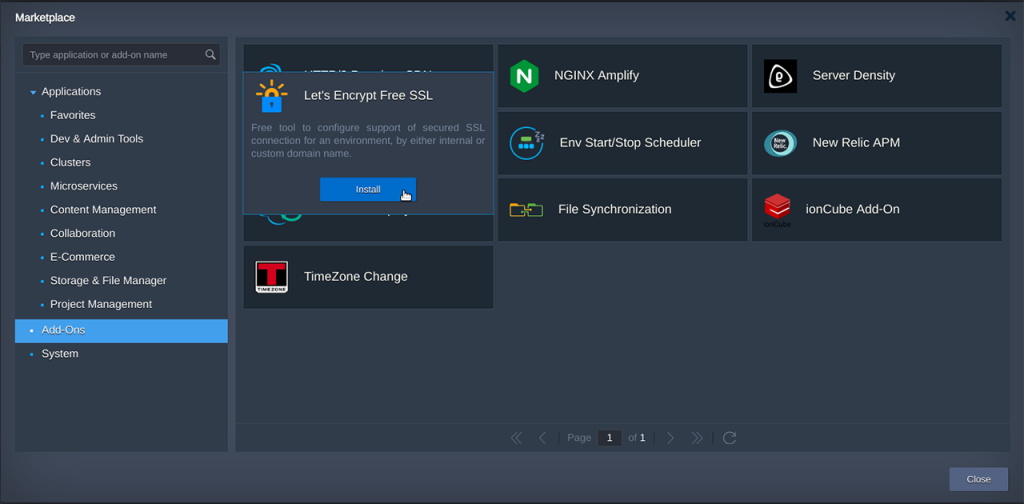The height and width of the screenshot is (504, 1024).
Task: Open the Microservices category
Action: click(x=84, y=186)
